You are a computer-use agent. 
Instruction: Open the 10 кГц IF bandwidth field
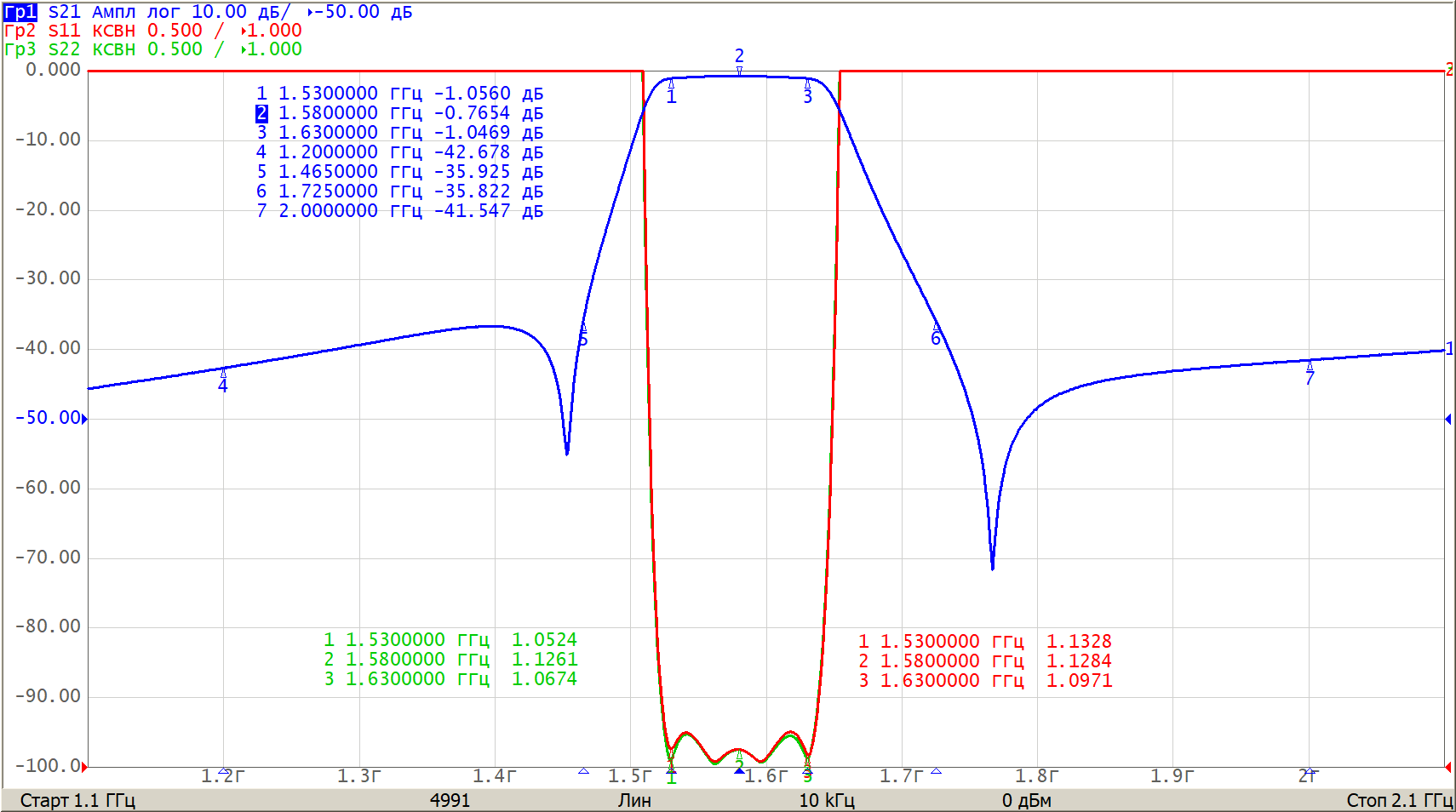(x=826, y=800)
